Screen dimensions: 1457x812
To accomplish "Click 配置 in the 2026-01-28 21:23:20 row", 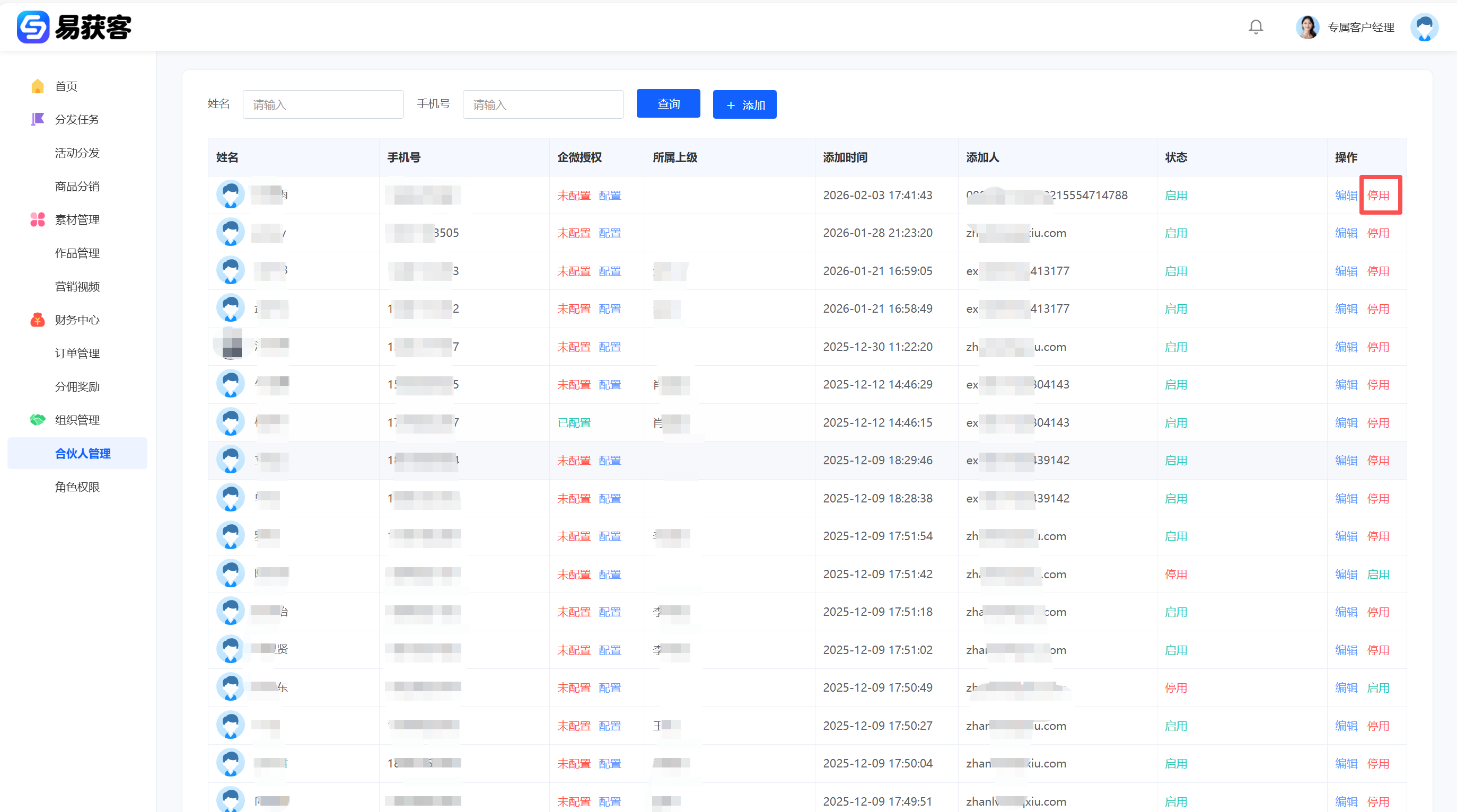I will (610, 234).
